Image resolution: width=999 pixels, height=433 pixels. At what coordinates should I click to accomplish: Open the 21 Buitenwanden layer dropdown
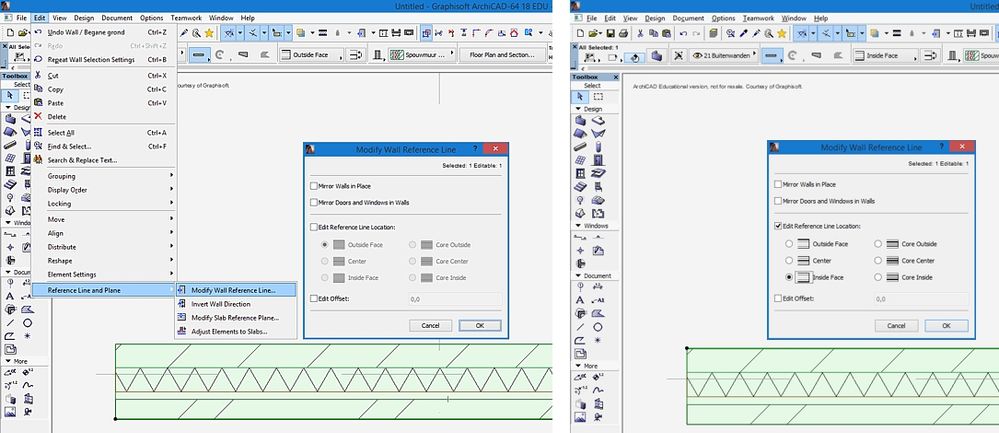tap(725, 55)
